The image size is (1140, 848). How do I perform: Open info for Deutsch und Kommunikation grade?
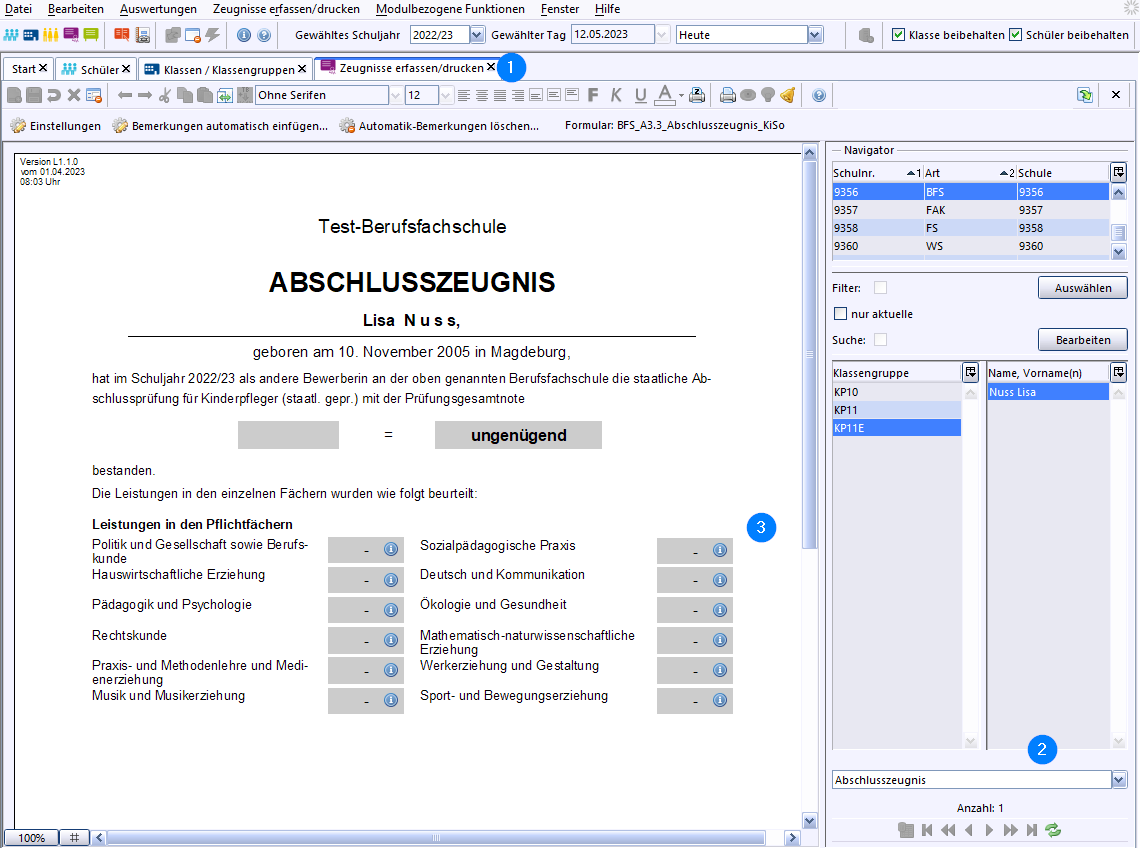[x=719, y=580]
